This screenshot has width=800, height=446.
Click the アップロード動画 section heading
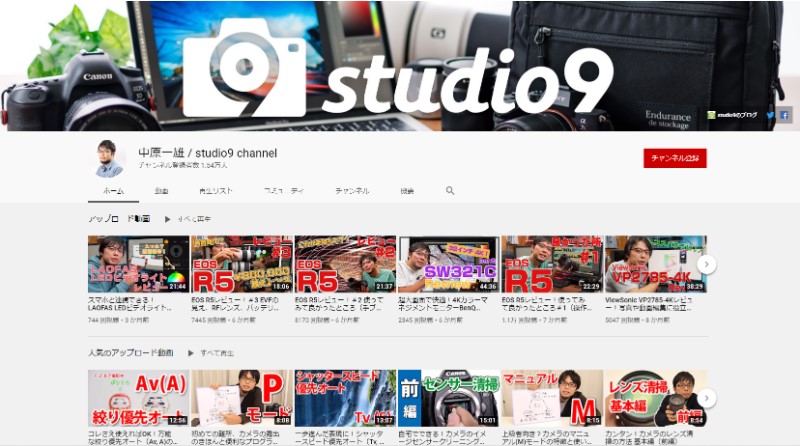(x=119, y=219)
